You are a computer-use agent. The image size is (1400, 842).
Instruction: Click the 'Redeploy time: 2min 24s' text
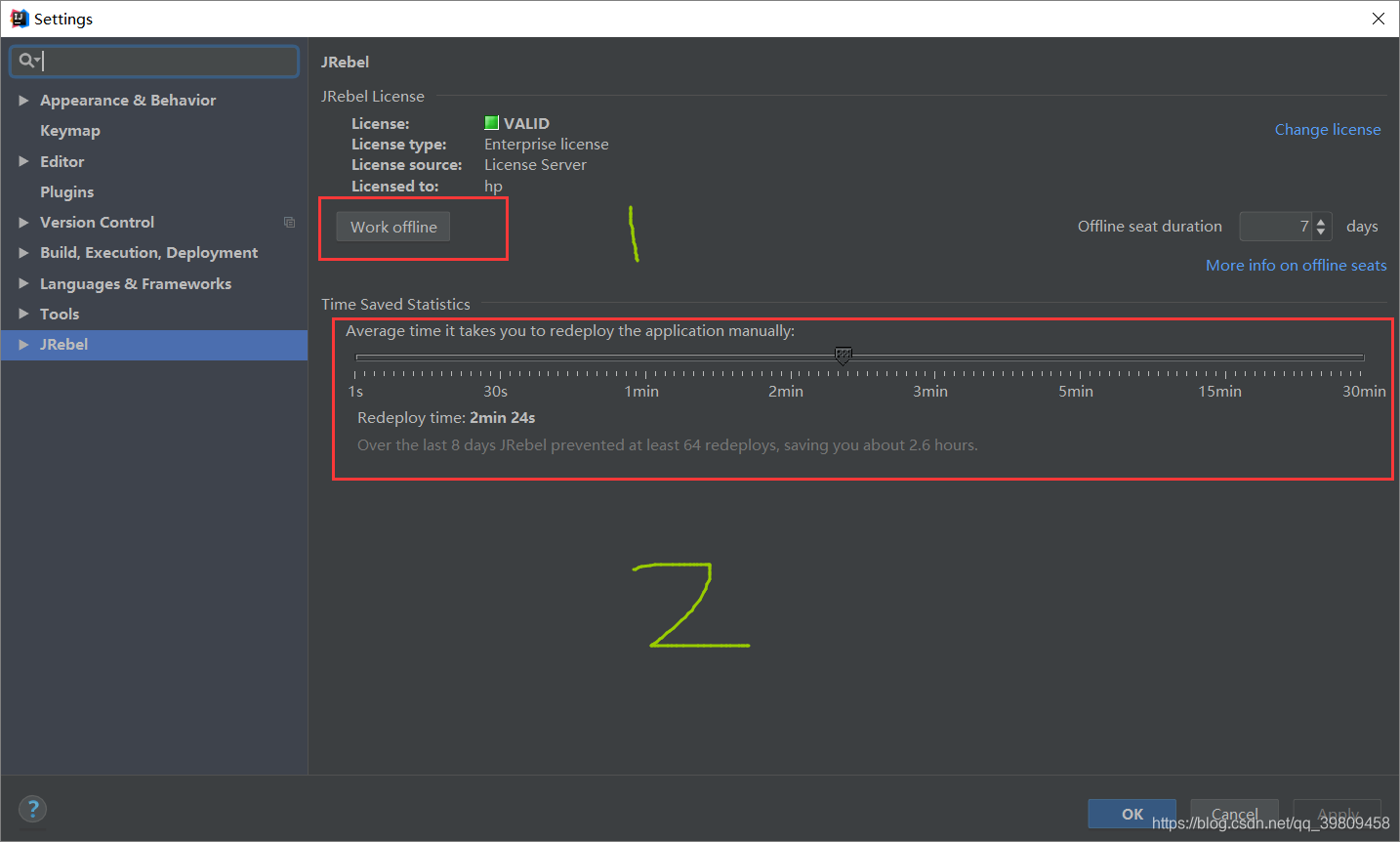[x=446, y=418]
